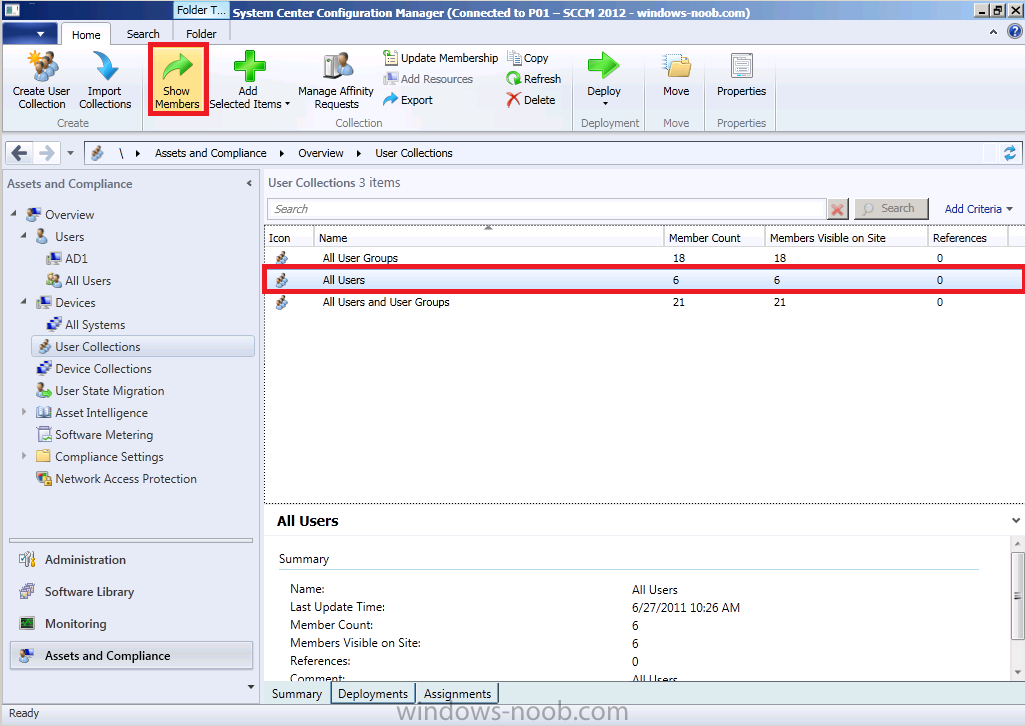Screen dimensions: 1025x726
Task: Delete the selected collection
Action: 531,99
